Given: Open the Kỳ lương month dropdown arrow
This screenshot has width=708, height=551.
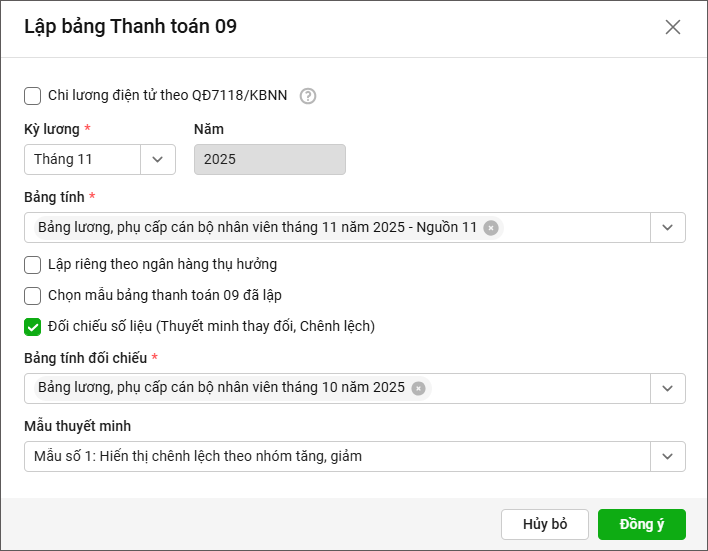Looking at the screenshot, I should [158, 160].
